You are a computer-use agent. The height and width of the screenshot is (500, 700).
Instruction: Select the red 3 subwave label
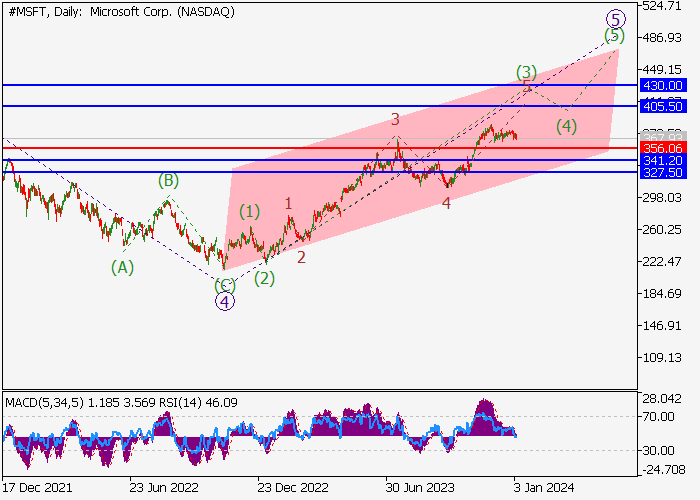coord(395,120)
